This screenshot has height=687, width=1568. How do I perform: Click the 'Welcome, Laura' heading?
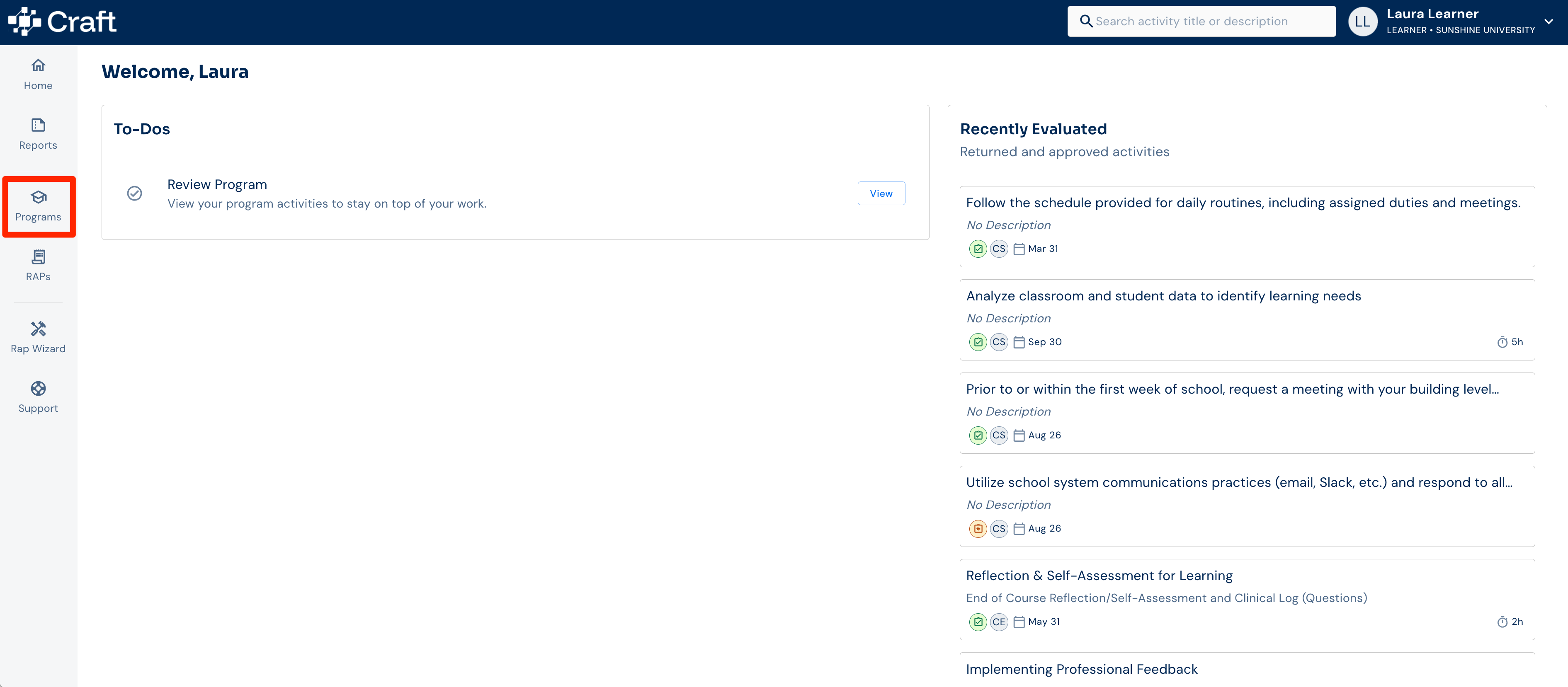[x=175, y=72]
